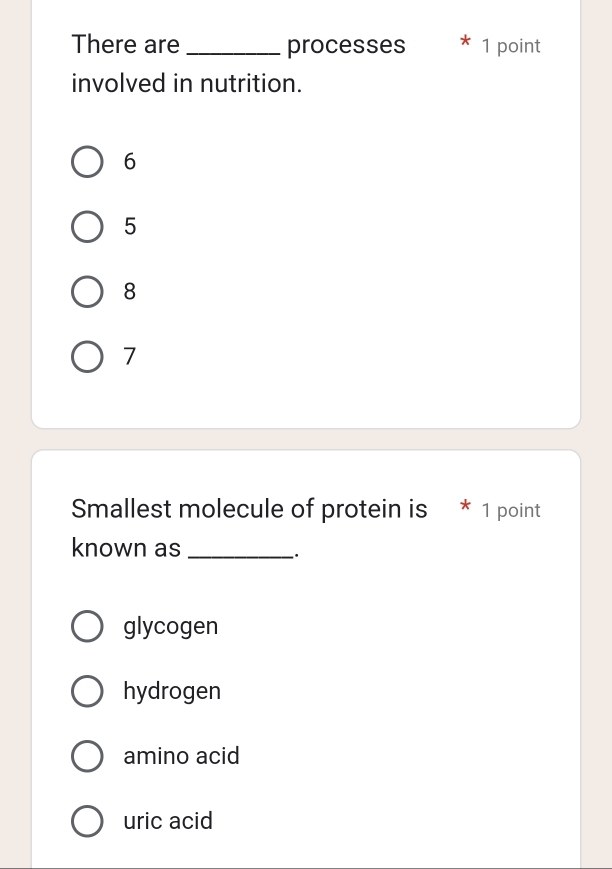The height and width of the screenshot is (869, 612).
Task: Click the red required asterisk on first question
Action: click(465, 43)
